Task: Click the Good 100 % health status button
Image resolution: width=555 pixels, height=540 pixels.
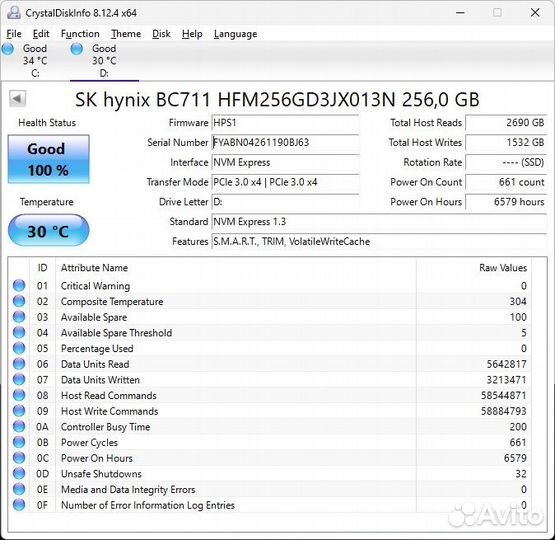Action: tap(48, 159)
